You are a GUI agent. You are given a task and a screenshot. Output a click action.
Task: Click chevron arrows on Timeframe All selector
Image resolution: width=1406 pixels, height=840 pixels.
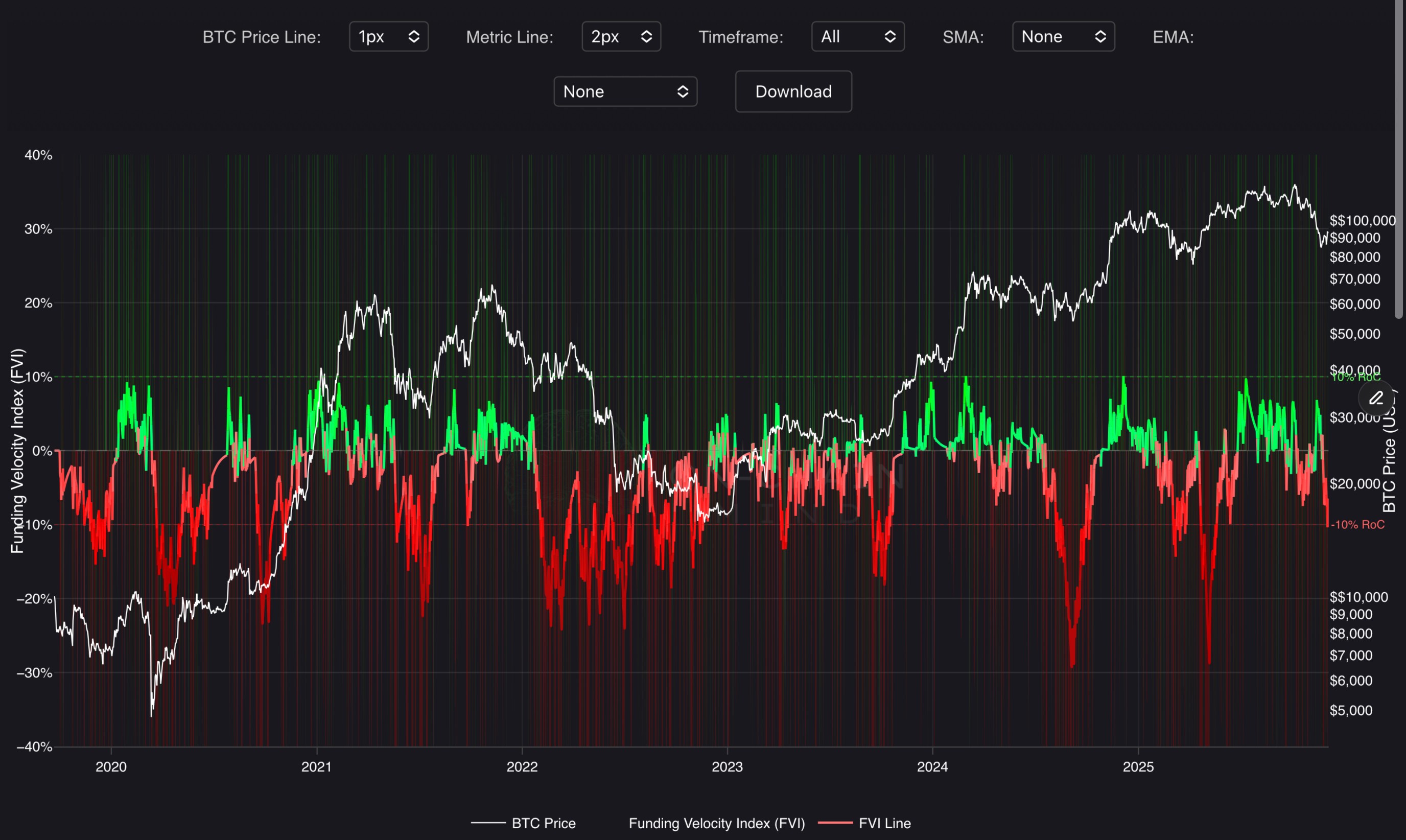pos(889,37)
